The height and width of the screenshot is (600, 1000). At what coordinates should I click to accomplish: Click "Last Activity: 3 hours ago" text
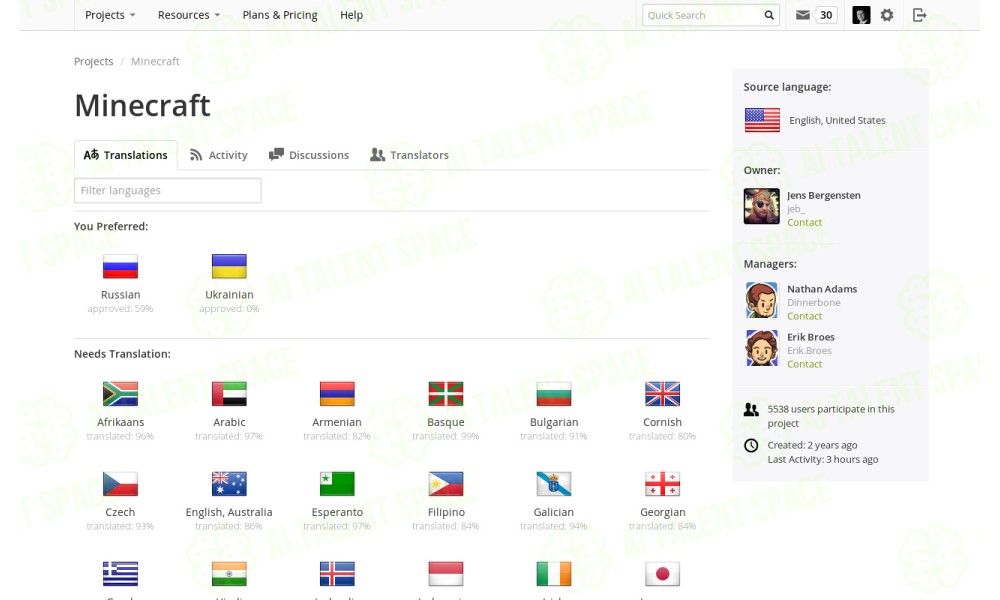point(823,459)
